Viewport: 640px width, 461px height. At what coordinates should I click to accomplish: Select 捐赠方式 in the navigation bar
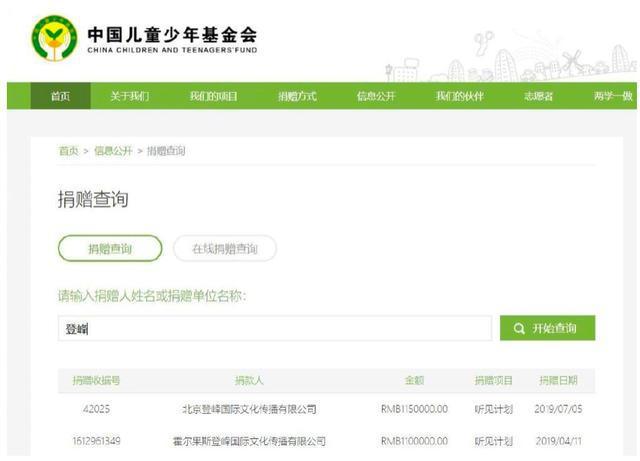297,96
